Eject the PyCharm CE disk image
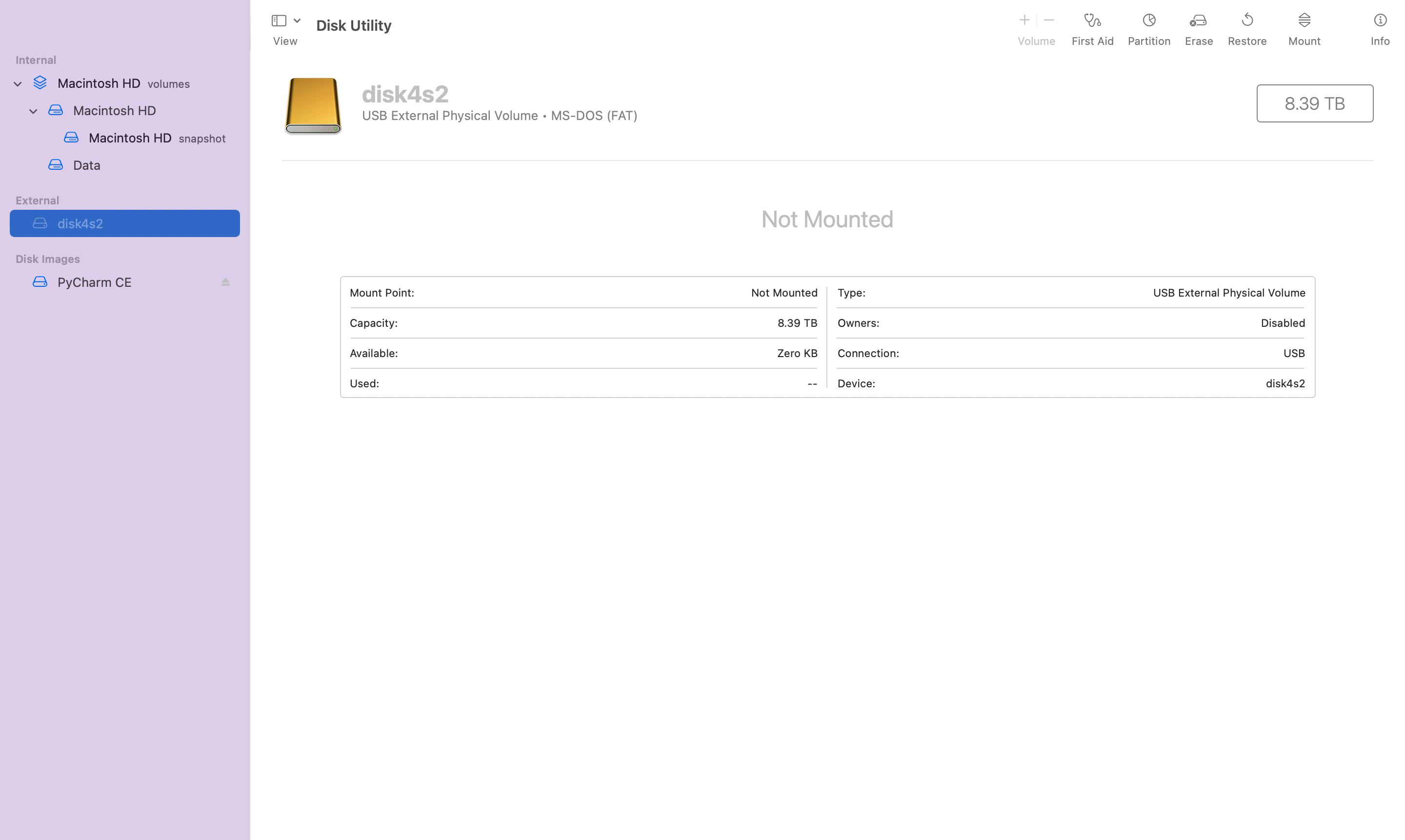This screenshot has height=840, width=1405. (225, 282)
